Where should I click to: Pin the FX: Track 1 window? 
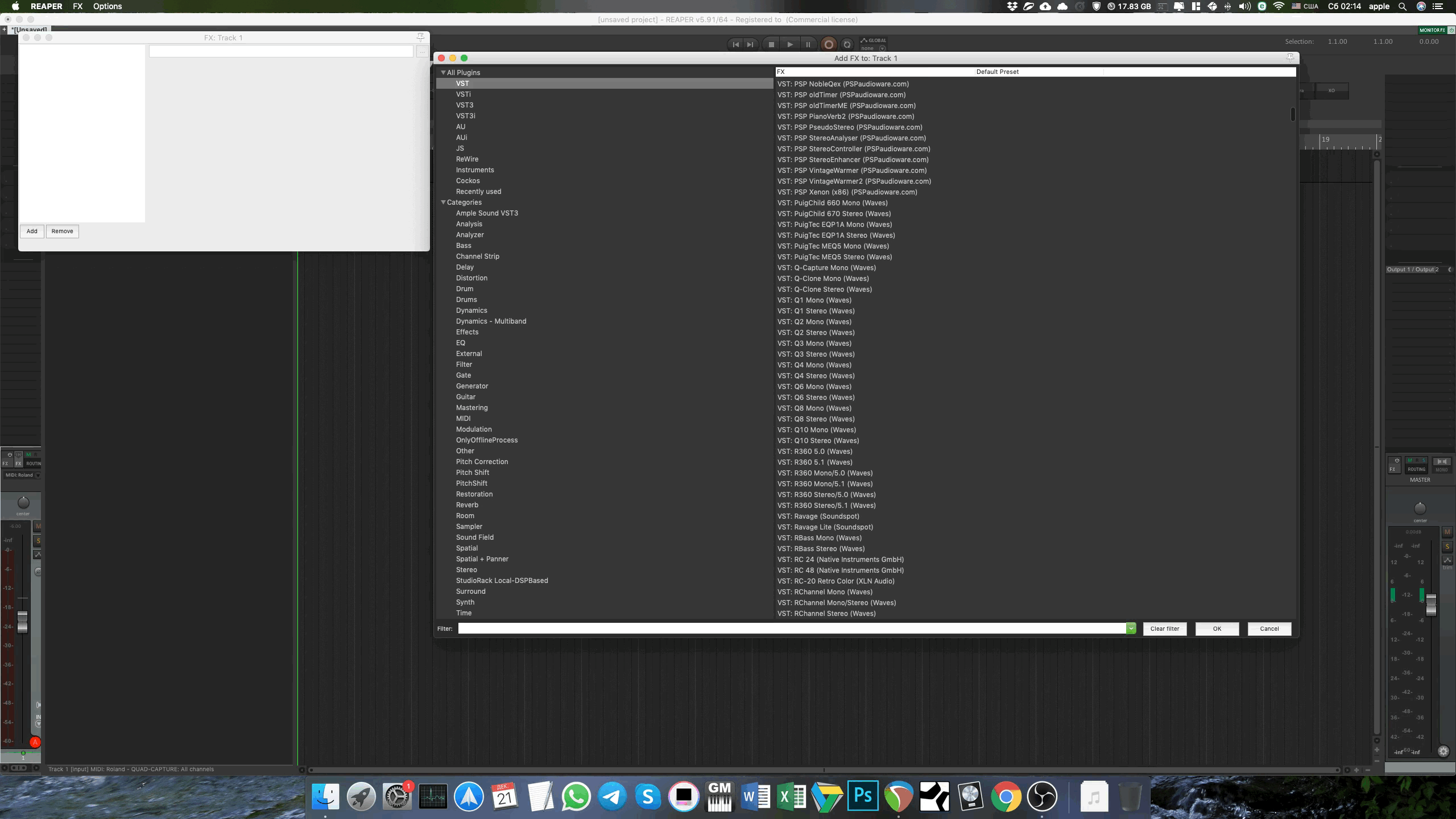click(420, 37)
